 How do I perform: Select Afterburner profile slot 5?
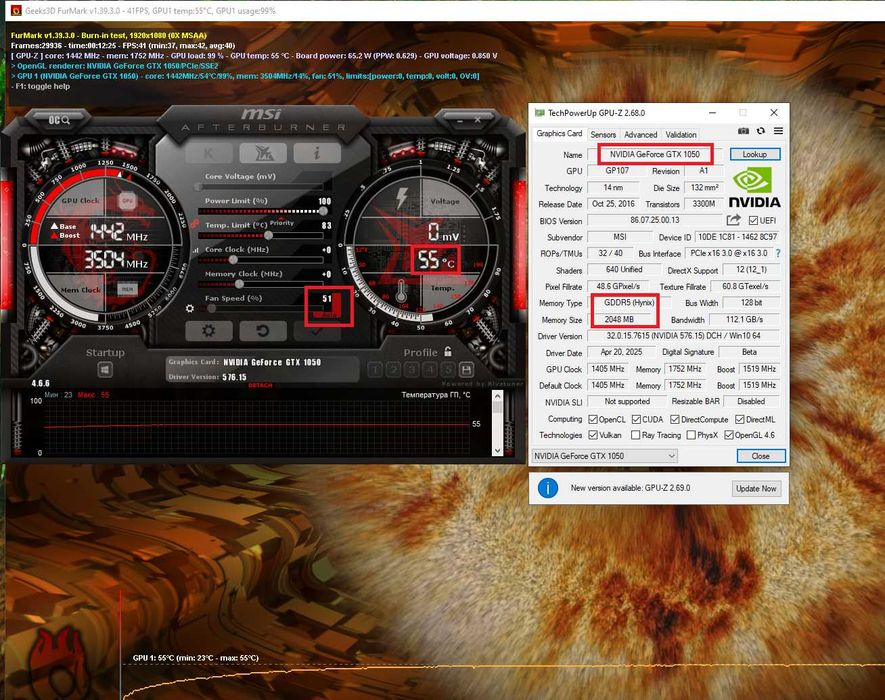(x=448, y=370)
